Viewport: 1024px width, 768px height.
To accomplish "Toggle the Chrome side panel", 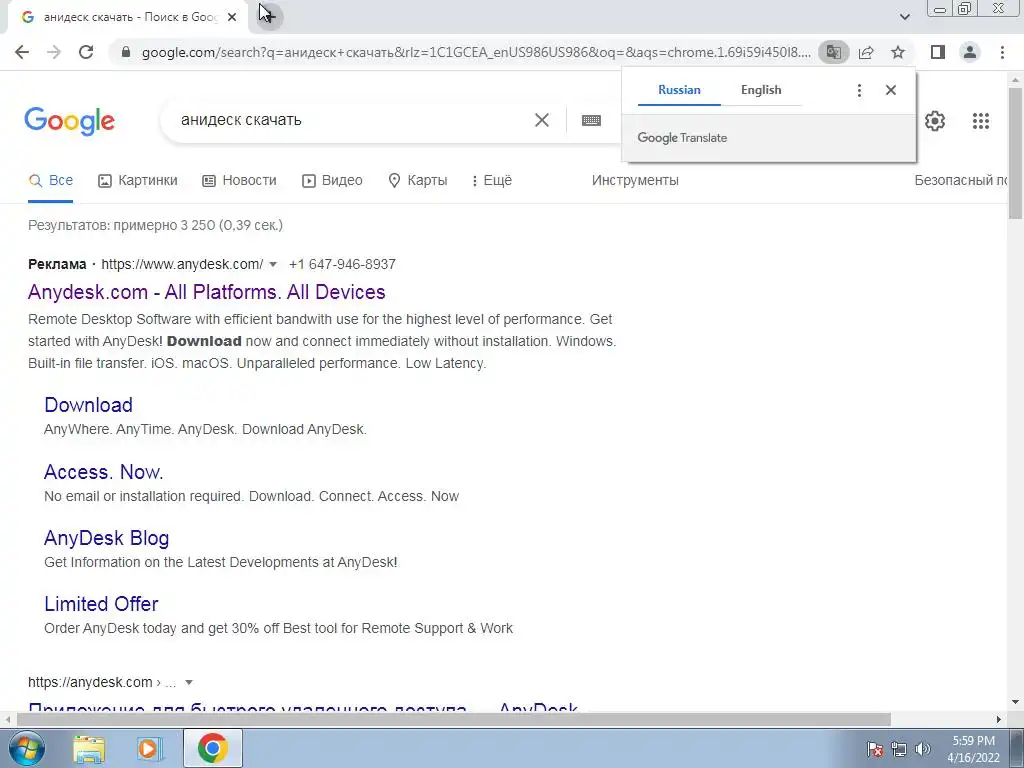I will [x=938, y=52].
